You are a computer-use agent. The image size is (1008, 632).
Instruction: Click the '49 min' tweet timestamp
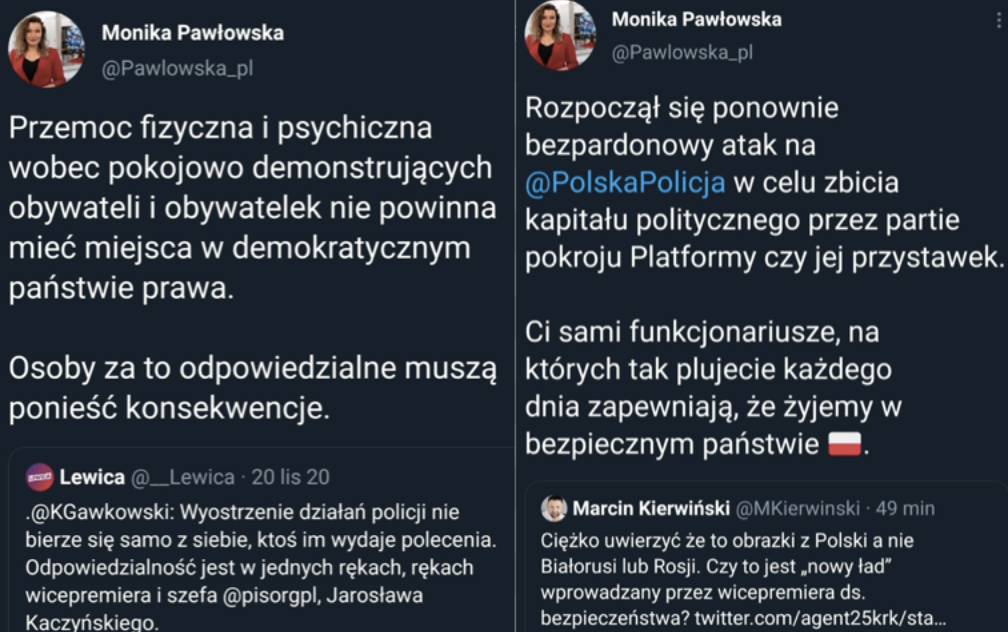905,509
